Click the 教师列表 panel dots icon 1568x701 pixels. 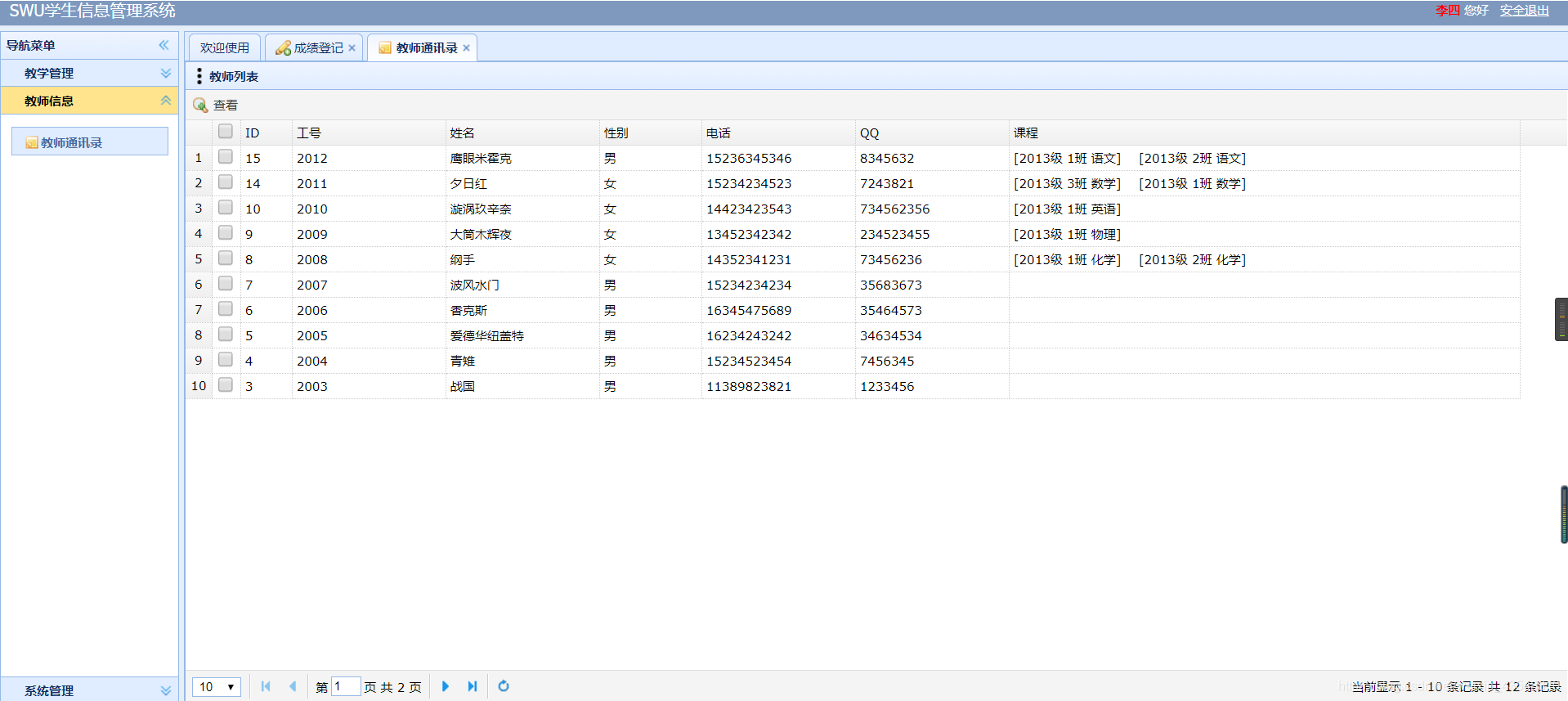[x=199, y=76]
